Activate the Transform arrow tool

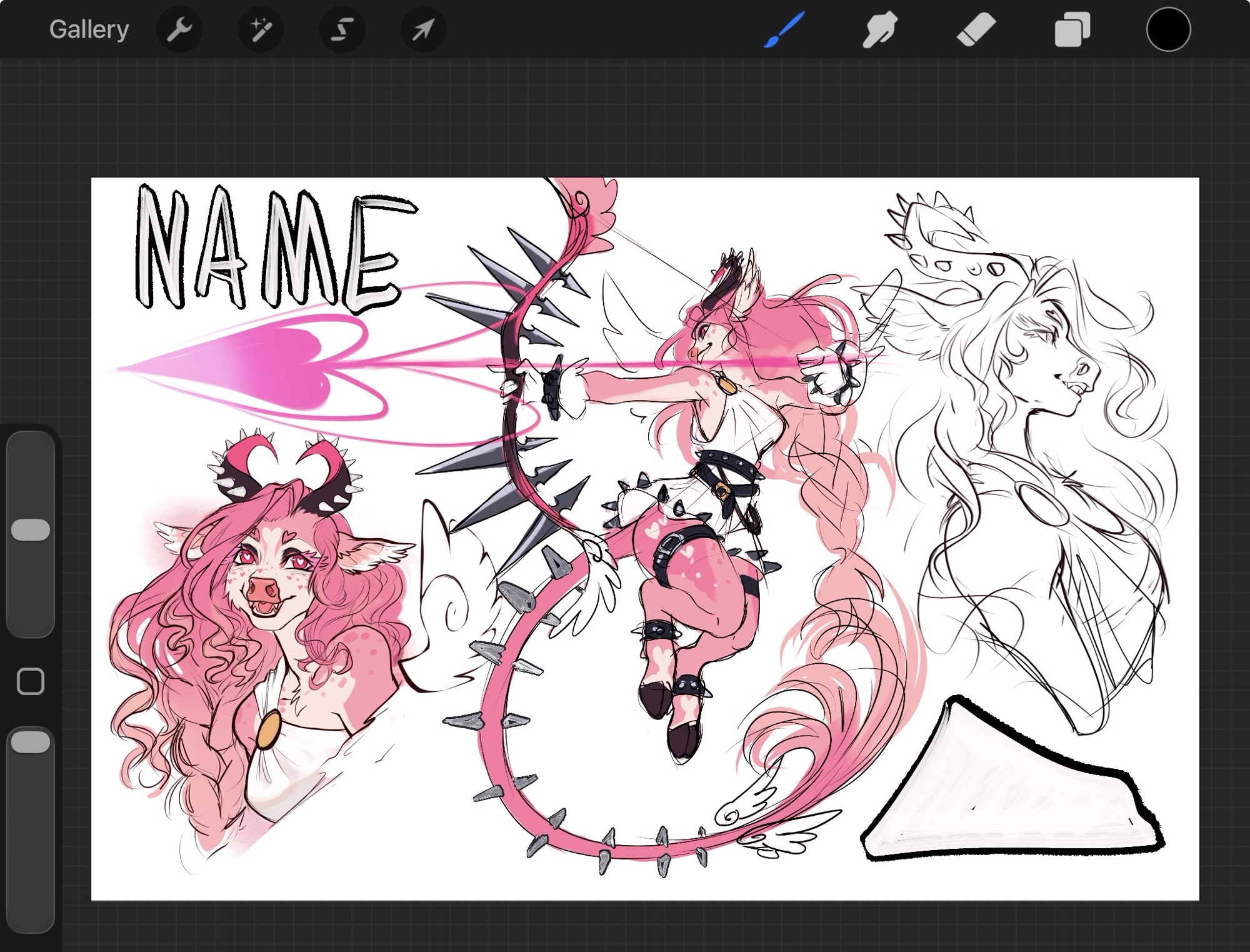[423, 29]
